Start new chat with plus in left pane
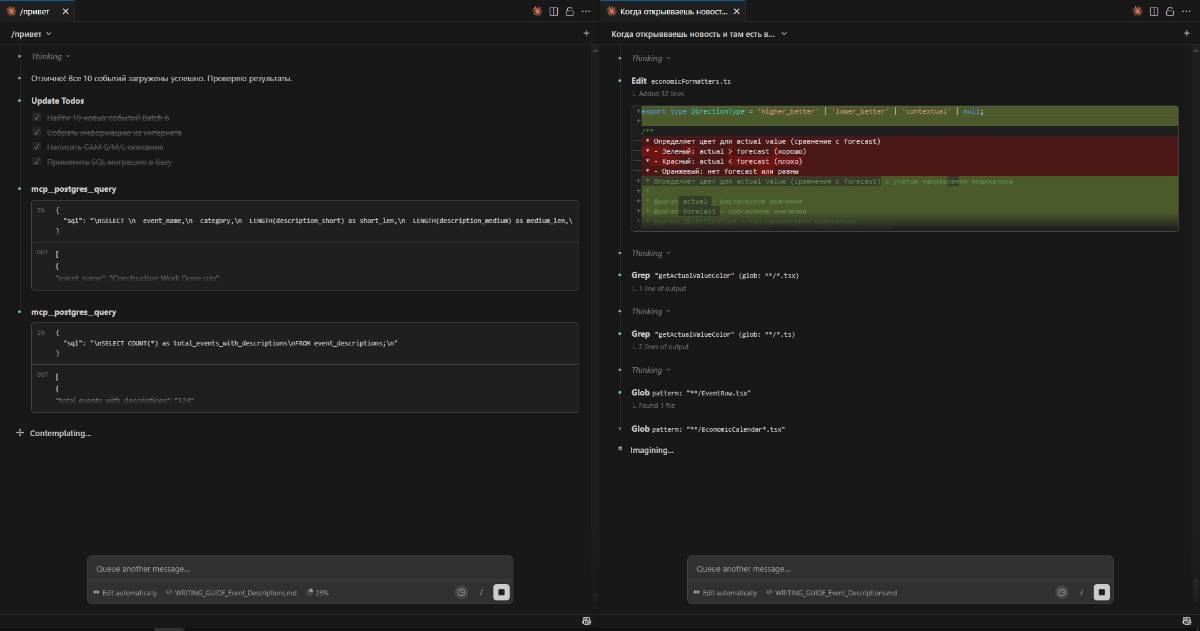The image size is (1200, 631). [x=586, y=34]
